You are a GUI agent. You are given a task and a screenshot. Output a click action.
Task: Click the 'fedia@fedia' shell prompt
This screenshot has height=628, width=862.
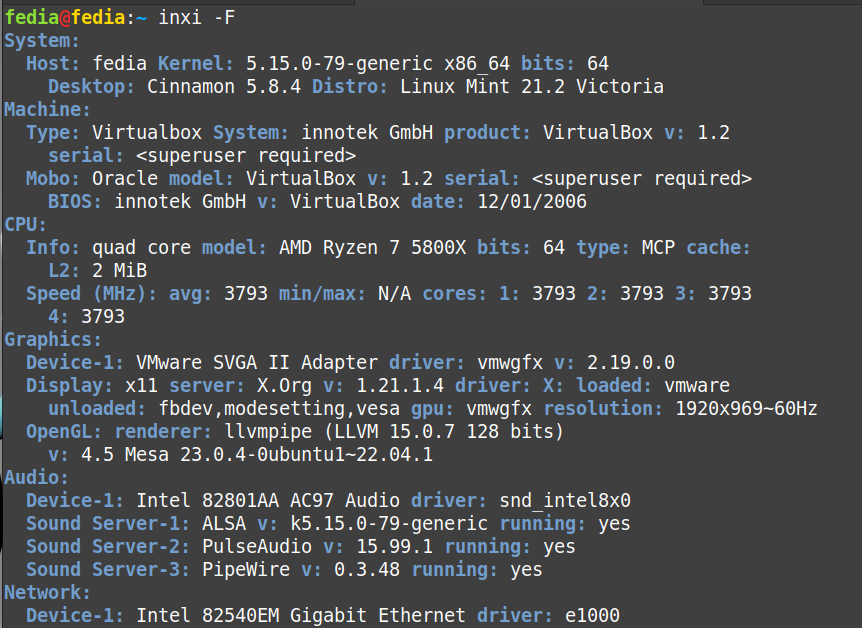coord(65,18)
